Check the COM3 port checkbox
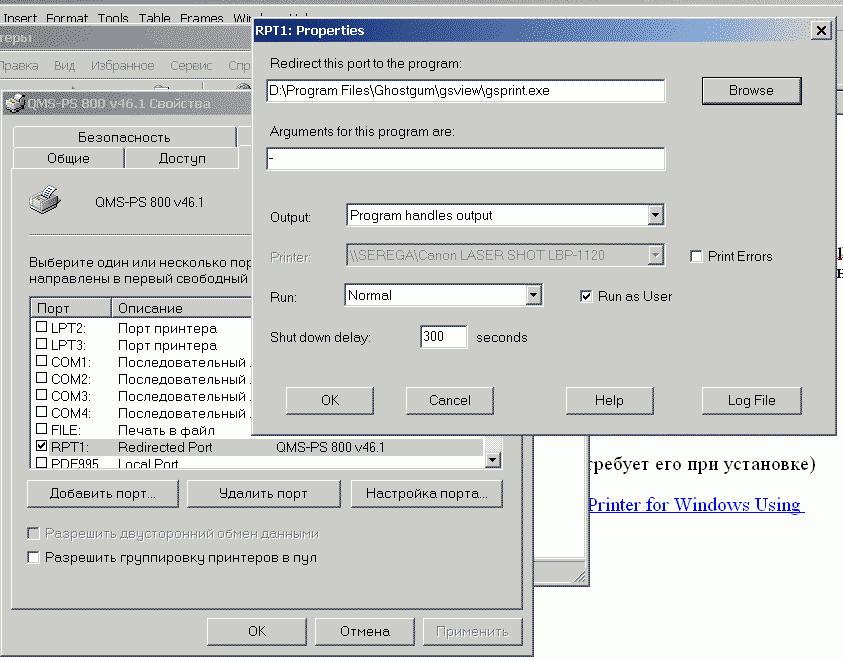The height and width of the screenshot is (660, 843). click(x=41, y=395)
